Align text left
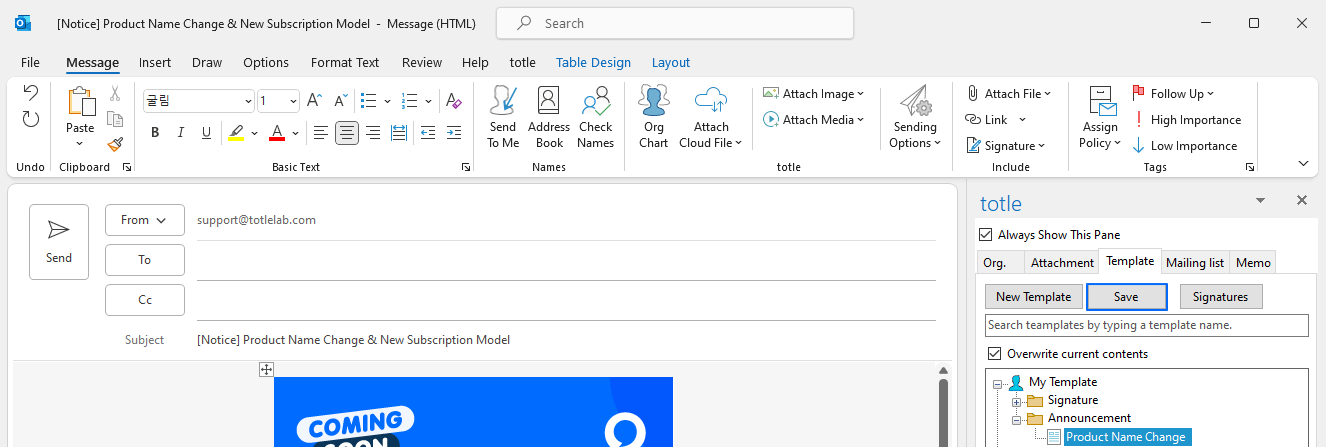Screen dimensions: 1326x447 321,132
